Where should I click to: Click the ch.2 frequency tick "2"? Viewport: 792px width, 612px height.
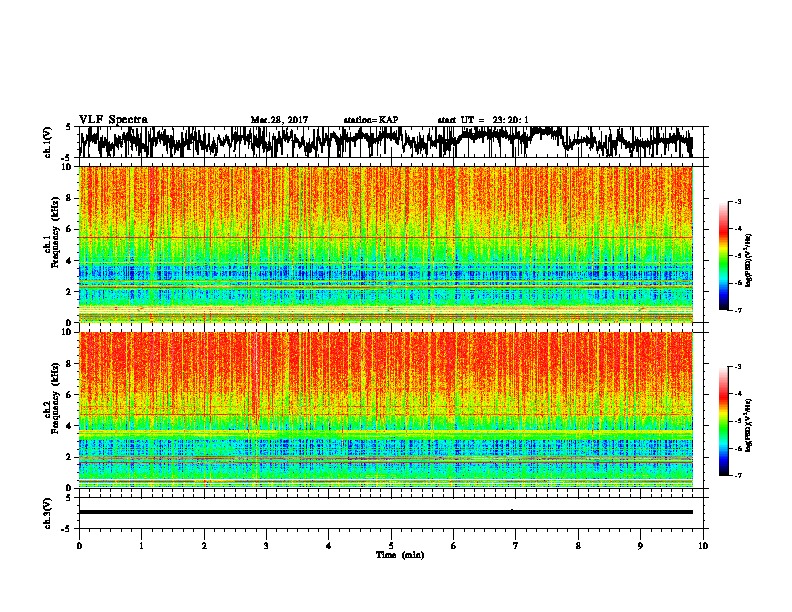click(70, 457)
